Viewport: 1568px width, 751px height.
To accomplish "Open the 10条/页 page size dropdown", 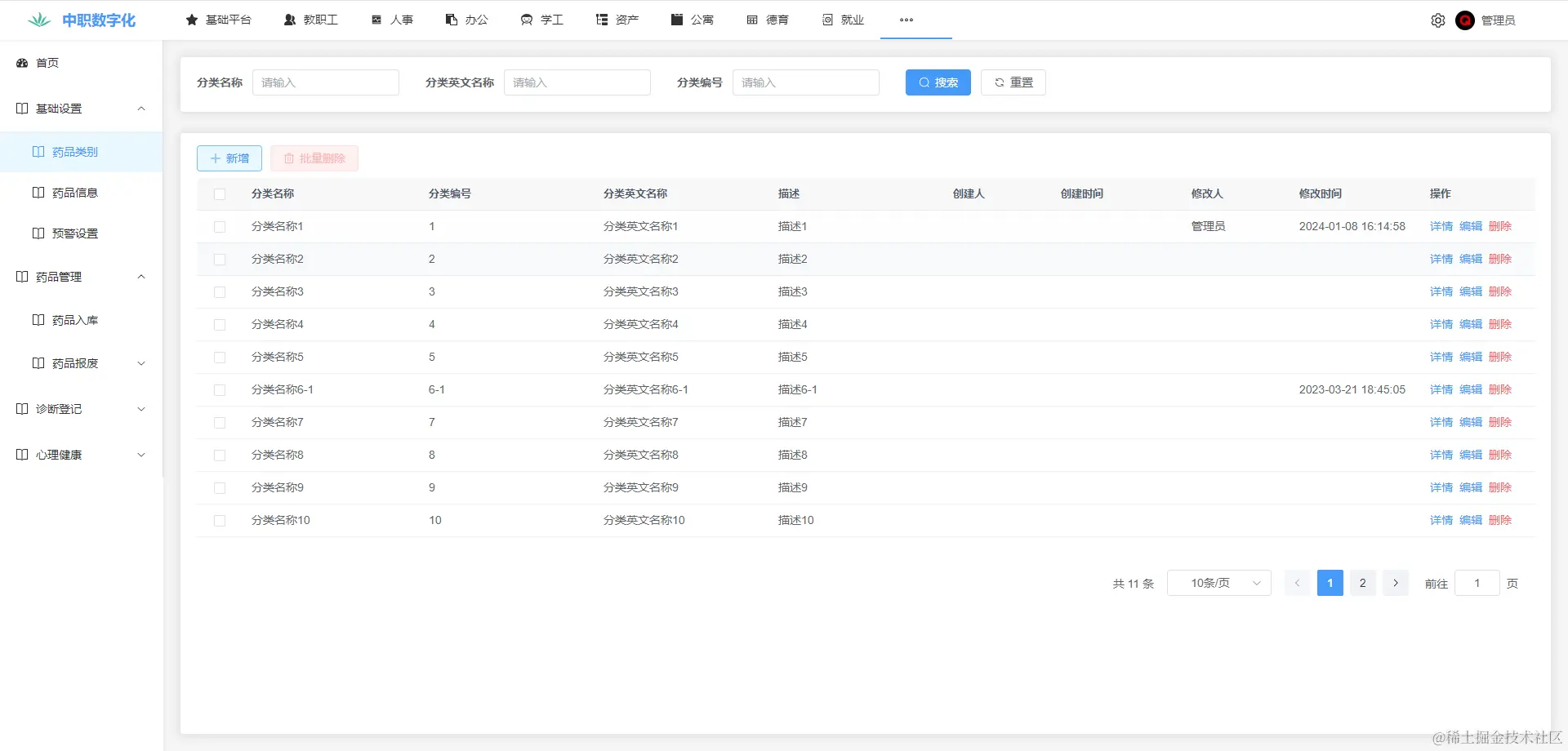I will coord(1219,583).
